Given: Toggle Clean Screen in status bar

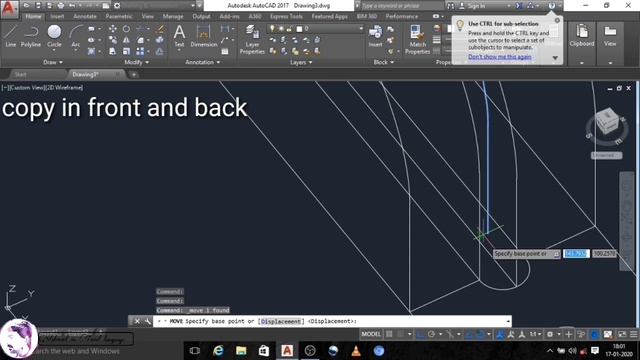Looking at the screenshot, I should [622, 334].
